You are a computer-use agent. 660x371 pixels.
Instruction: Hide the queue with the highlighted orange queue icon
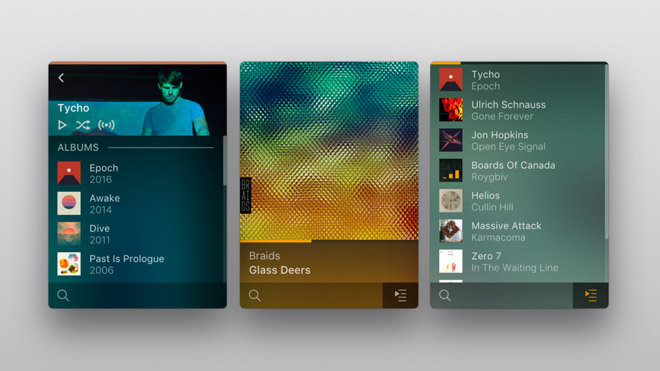(x=591, y=295)
